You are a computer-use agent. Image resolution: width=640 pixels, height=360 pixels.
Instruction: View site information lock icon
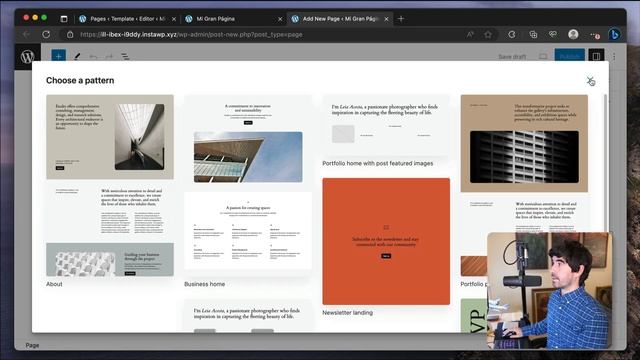pyautogui.click(x=70, y=35)
